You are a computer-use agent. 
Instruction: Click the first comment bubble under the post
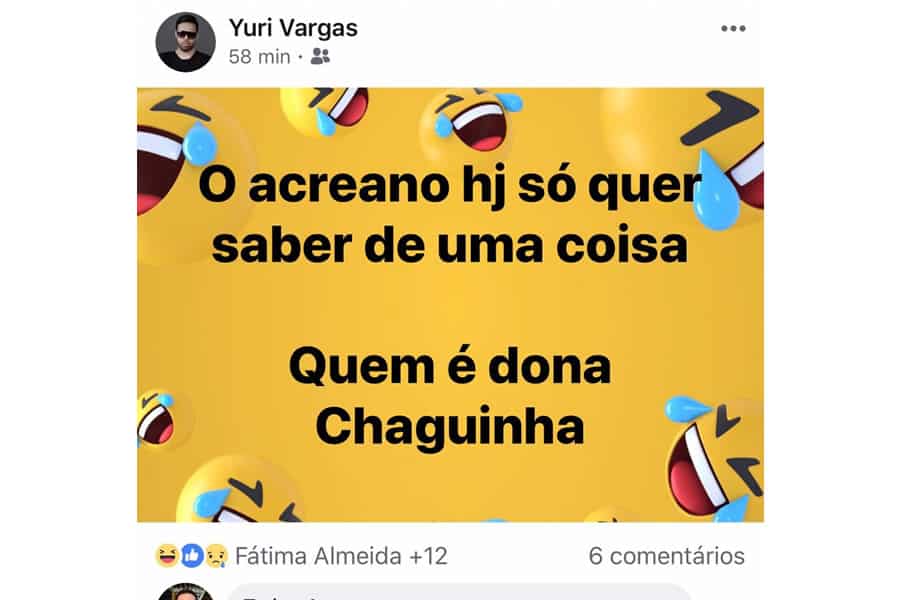coord(459,593)
